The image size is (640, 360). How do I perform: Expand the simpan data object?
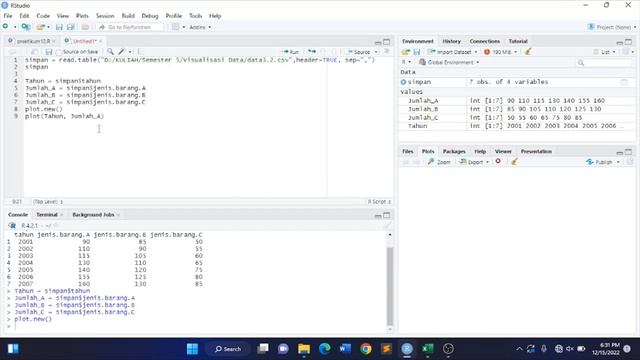pyautogui.click(x=403, y=82)
